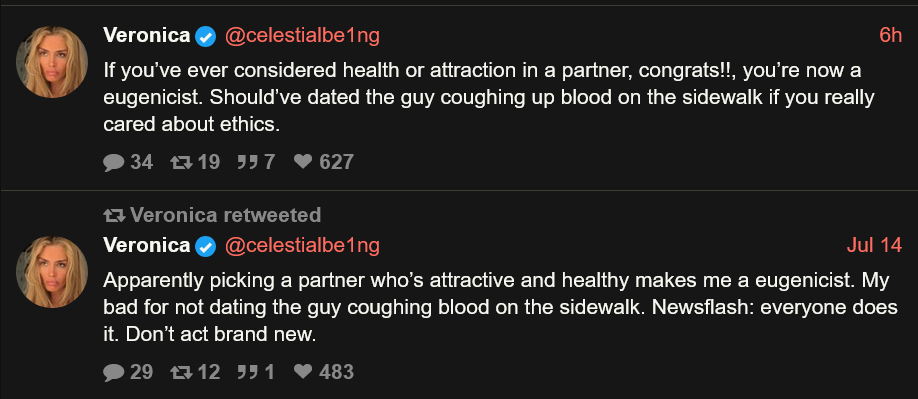Image resolution: width=918 pixels, height=399 pixels.
Task: Click retweet icon showing 19
Action: (x=180, y=162)
